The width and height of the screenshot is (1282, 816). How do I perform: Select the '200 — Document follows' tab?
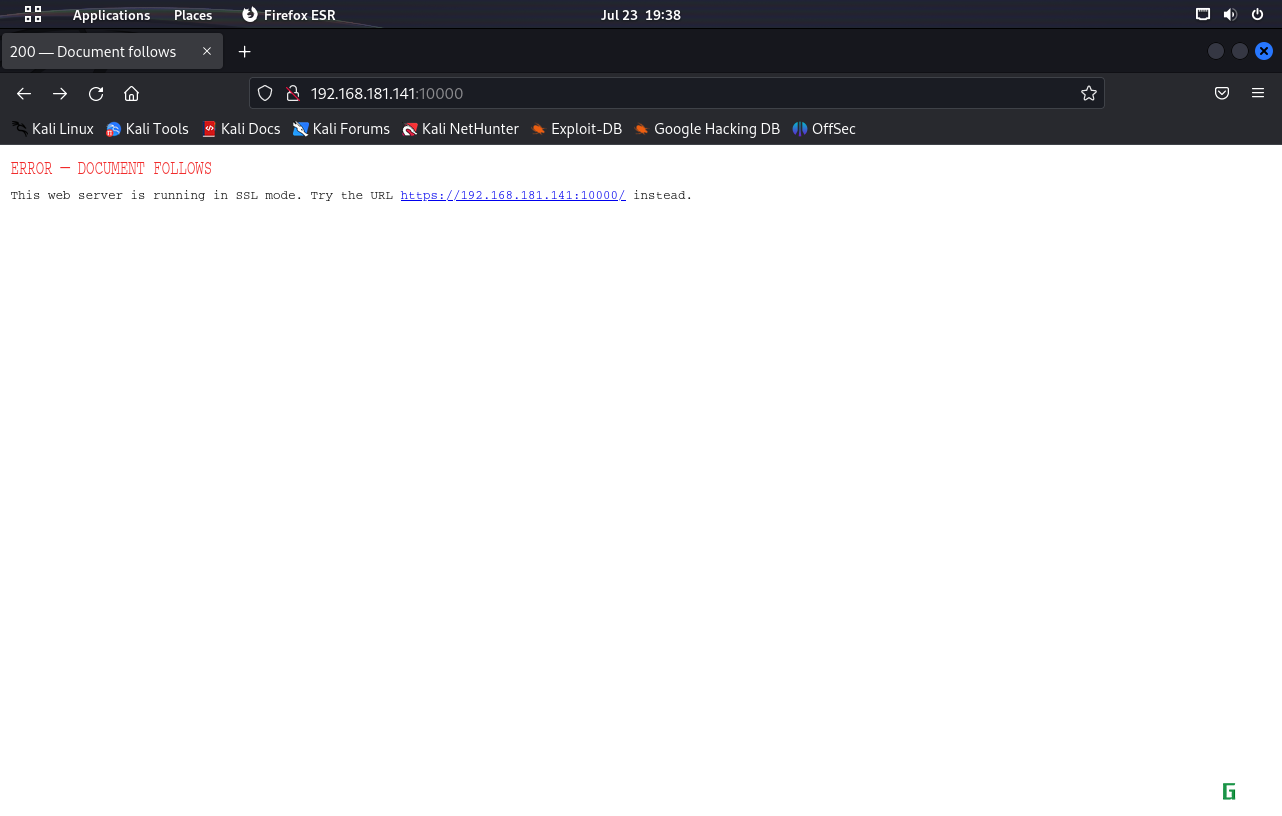[x=112, y=51]
